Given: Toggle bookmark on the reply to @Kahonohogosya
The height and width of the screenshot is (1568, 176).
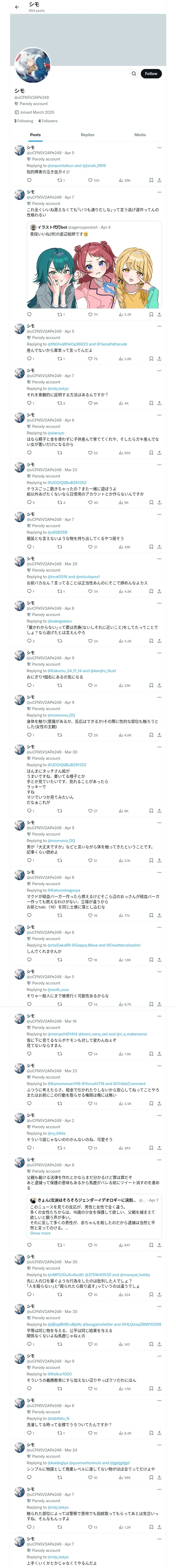Looking at the screenshot, I should point(151,915).
